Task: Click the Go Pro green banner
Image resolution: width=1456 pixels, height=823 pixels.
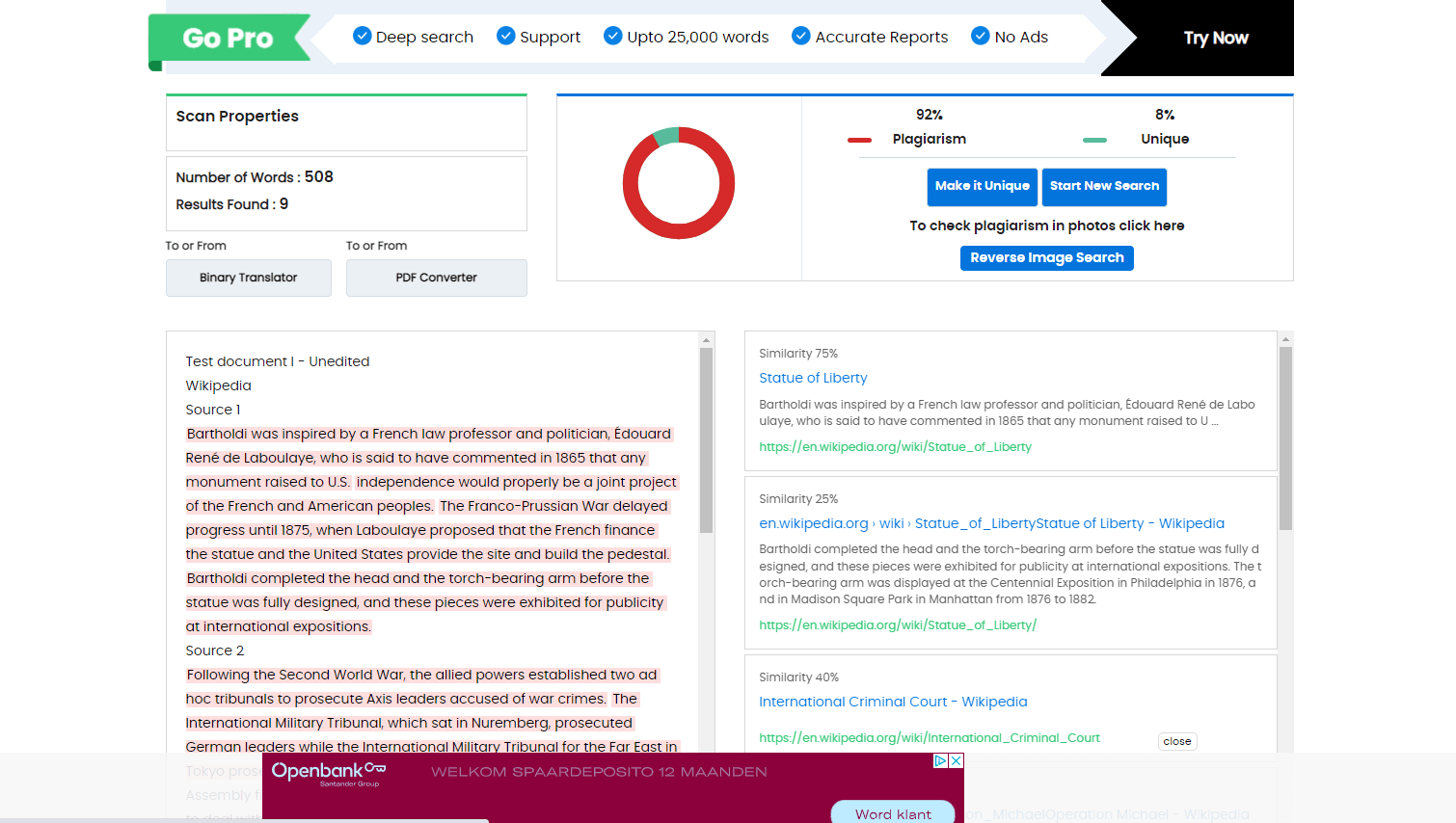Action: point(229,39)
